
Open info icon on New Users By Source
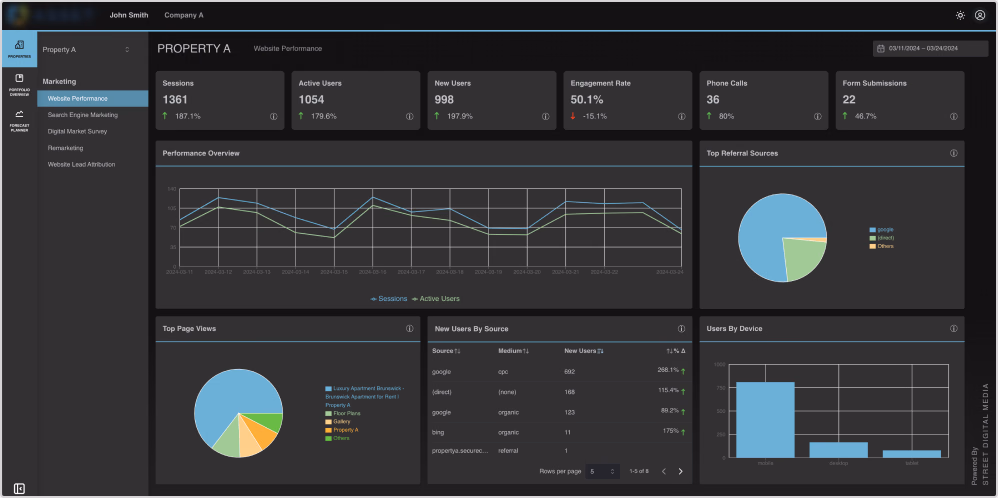(x=682, y=329)
